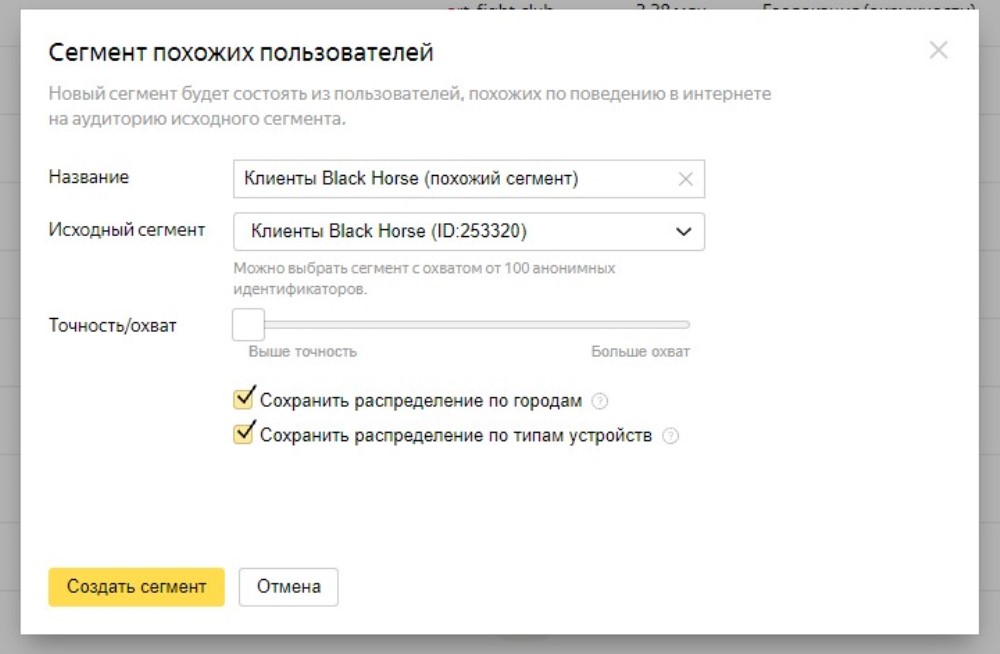Click the Выше точность slider label
This screenshot has width=1000, height=654.
[x=302, y=352]
